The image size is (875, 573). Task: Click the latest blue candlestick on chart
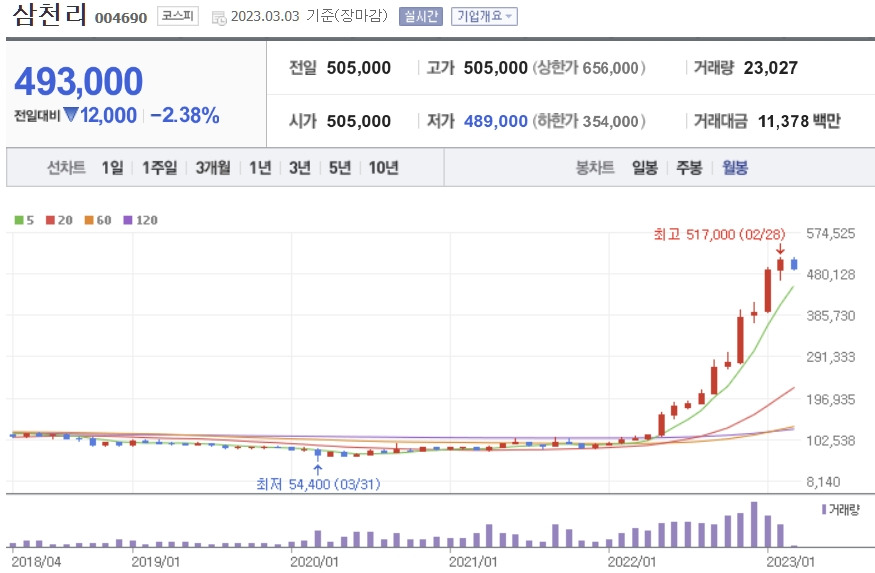[x=794, y=264]
